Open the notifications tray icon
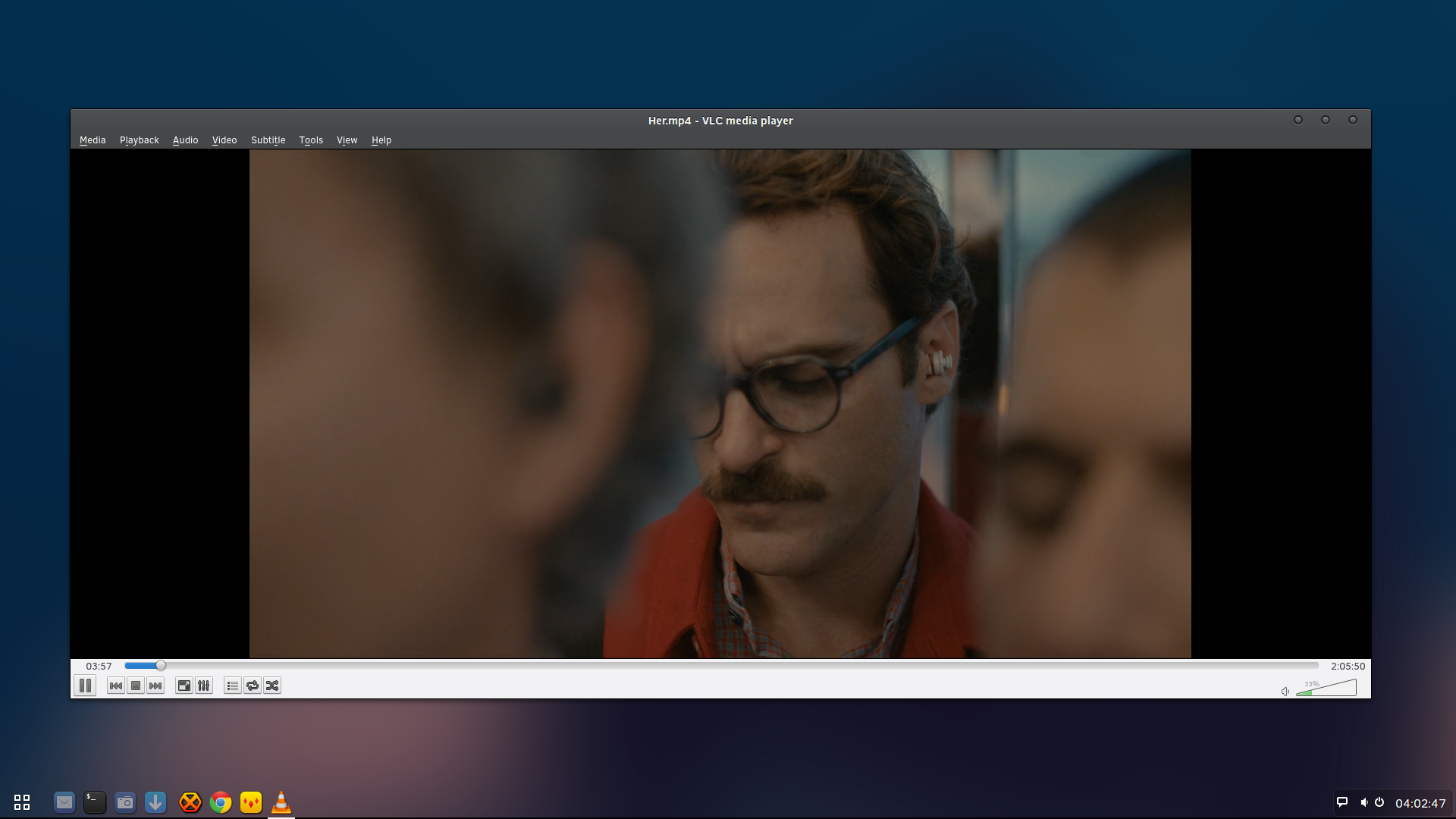 click(1342, 802)
